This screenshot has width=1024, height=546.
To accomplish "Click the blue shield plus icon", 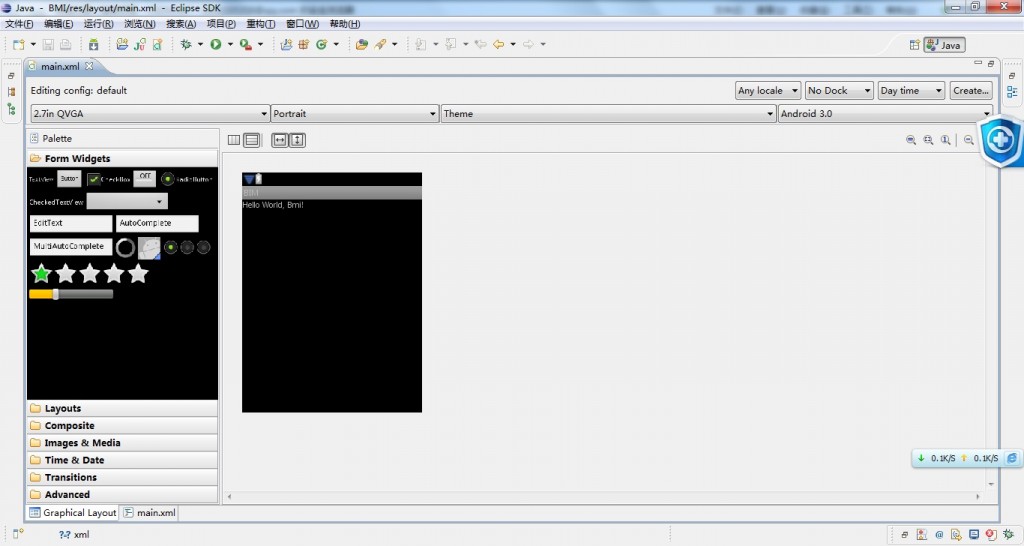I will tap(1000, 139).
